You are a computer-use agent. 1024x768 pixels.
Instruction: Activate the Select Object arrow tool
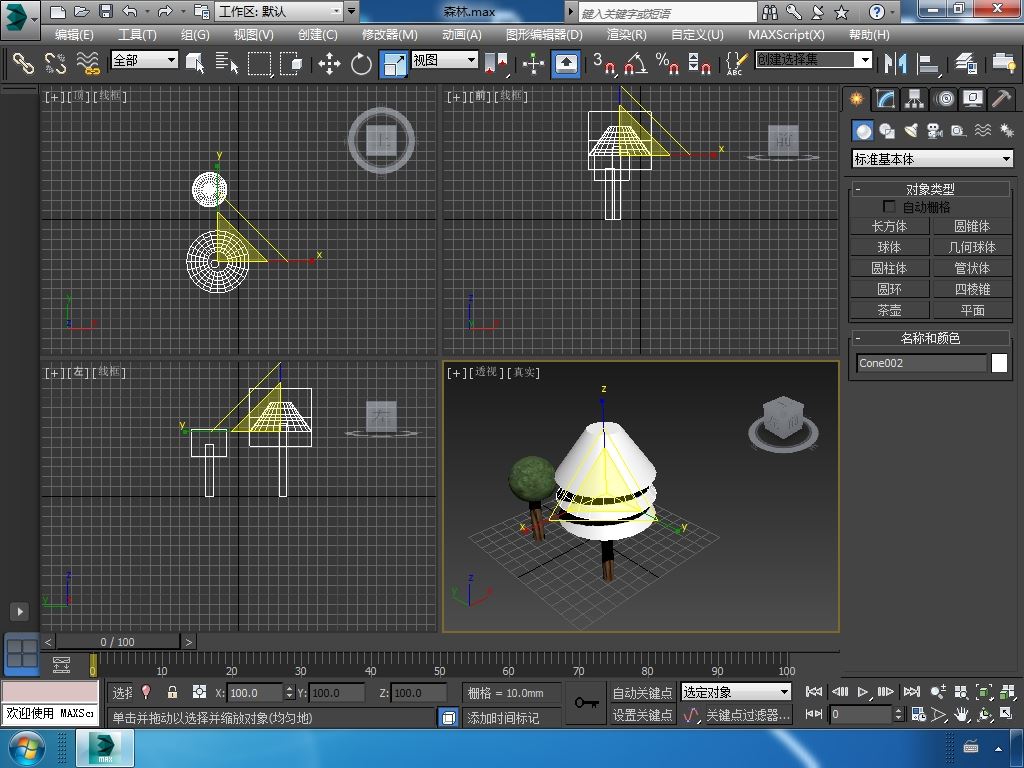point(195,63)
